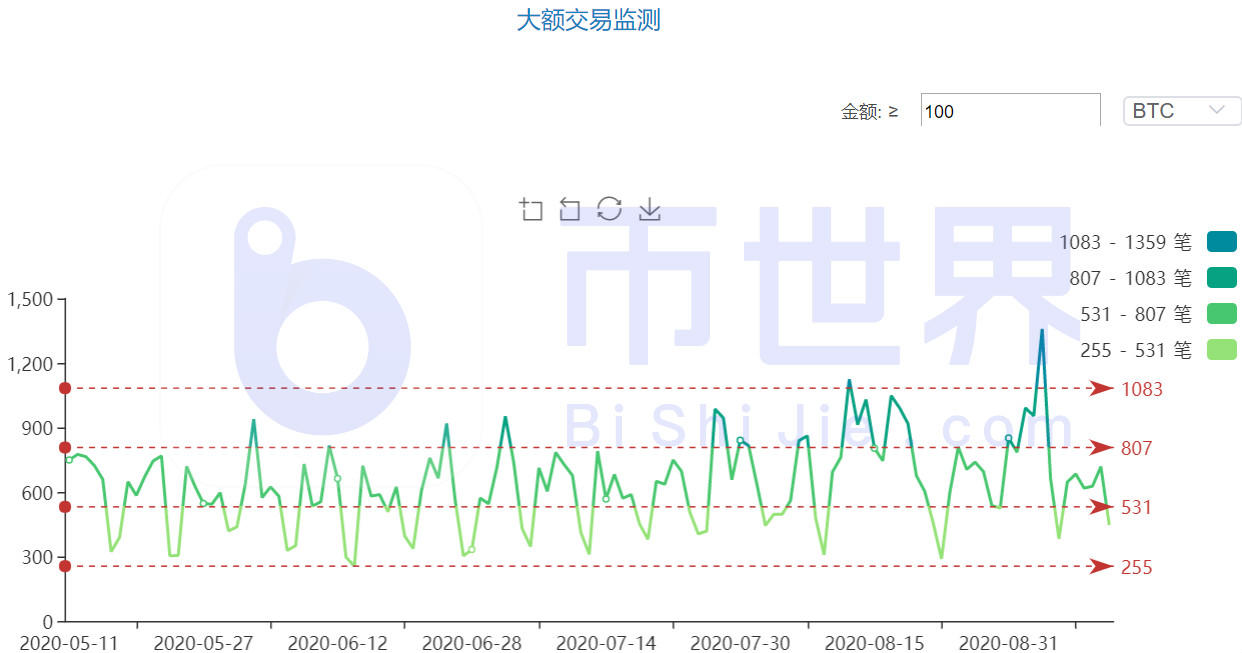The height and width of the screenshot is (653, 1242).
Task: Click the "2020-07-14" x-axis label
Action: [x=608, y=643]
